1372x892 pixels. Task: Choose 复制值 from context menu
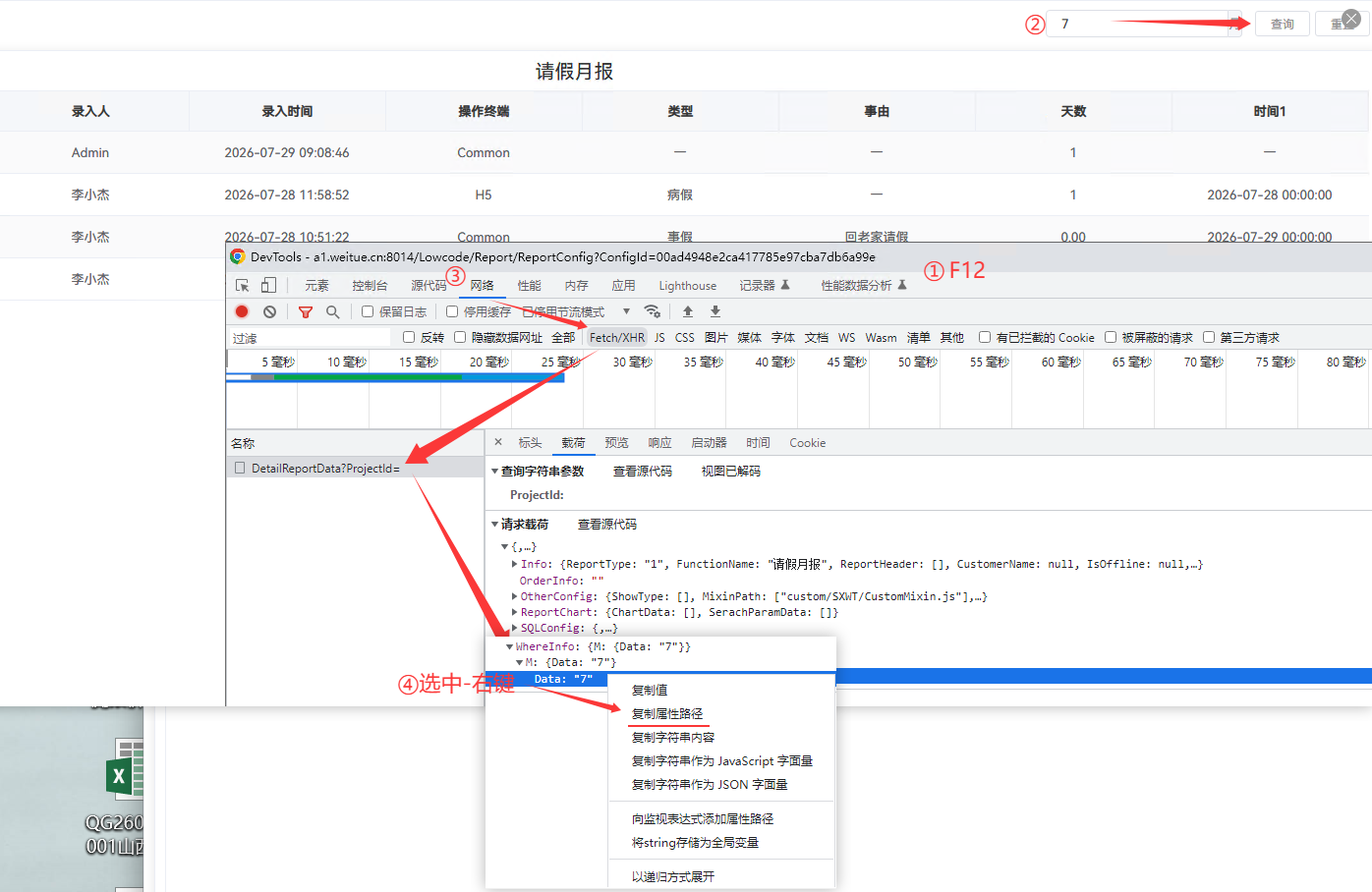pyautogui.click(x=650, y=690)
